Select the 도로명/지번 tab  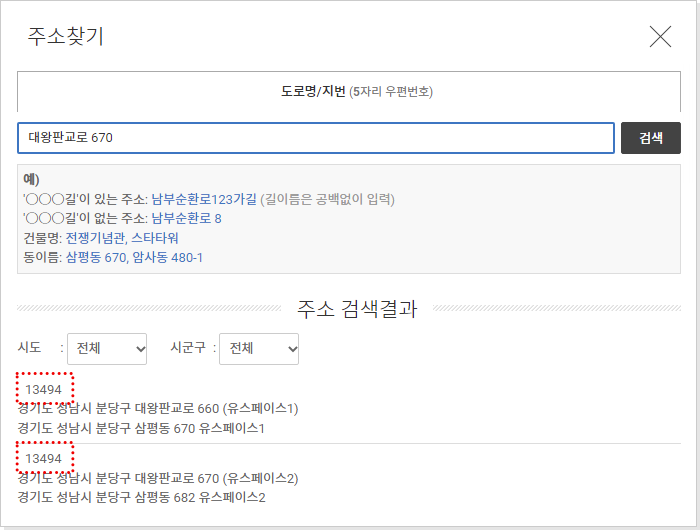tap(349, 92)
